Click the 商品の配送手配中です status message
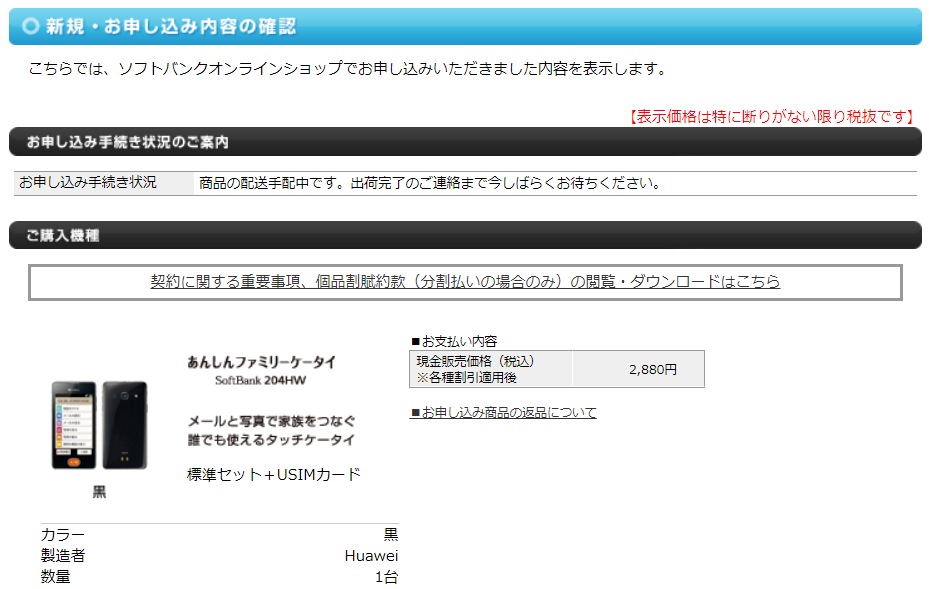929x589 pixels. pyautogui.click(x=430, y=183)
